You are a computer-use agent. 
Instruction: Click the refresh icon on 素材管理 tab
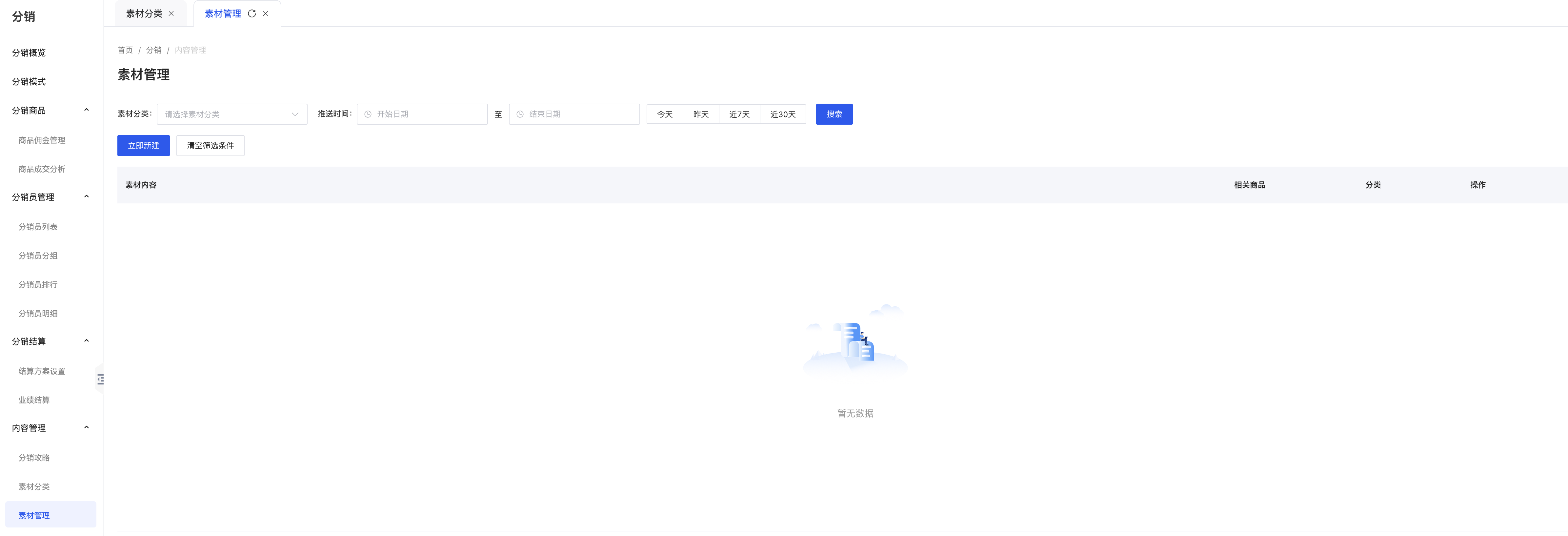pyautogui.click(x=251, y=13)
